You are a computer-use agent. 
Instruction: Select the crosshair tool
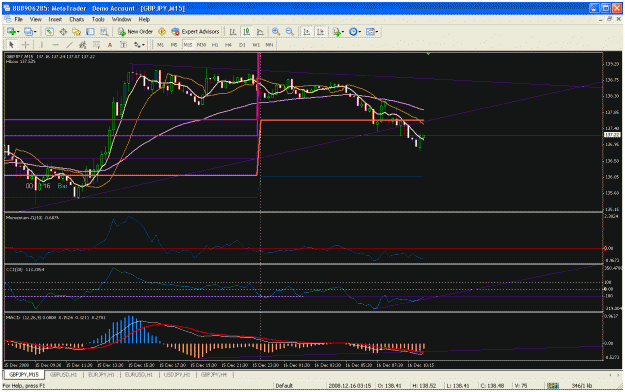25,45
